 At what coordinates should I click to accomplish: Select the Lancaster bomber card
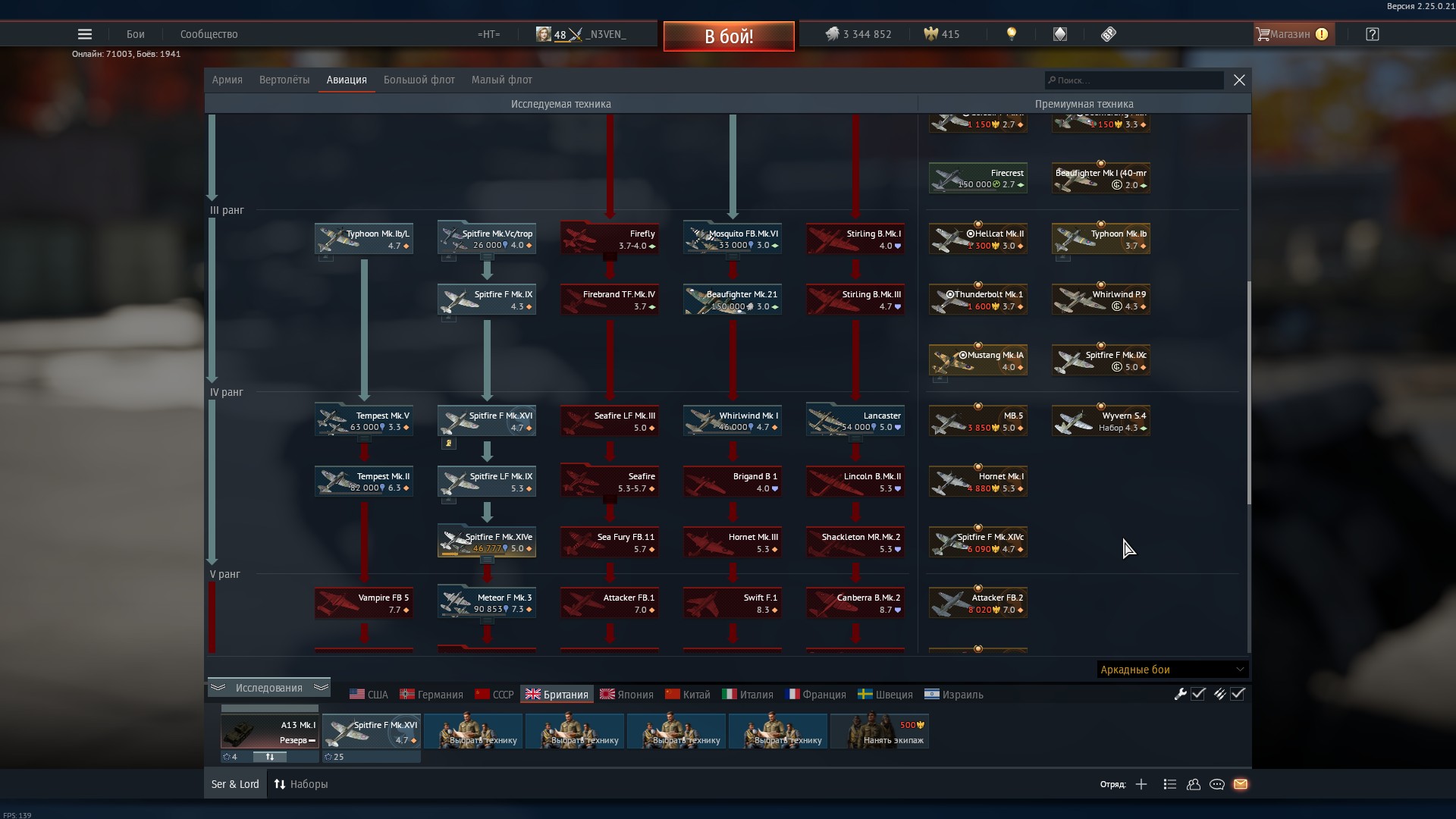click(x=855, y=421)
